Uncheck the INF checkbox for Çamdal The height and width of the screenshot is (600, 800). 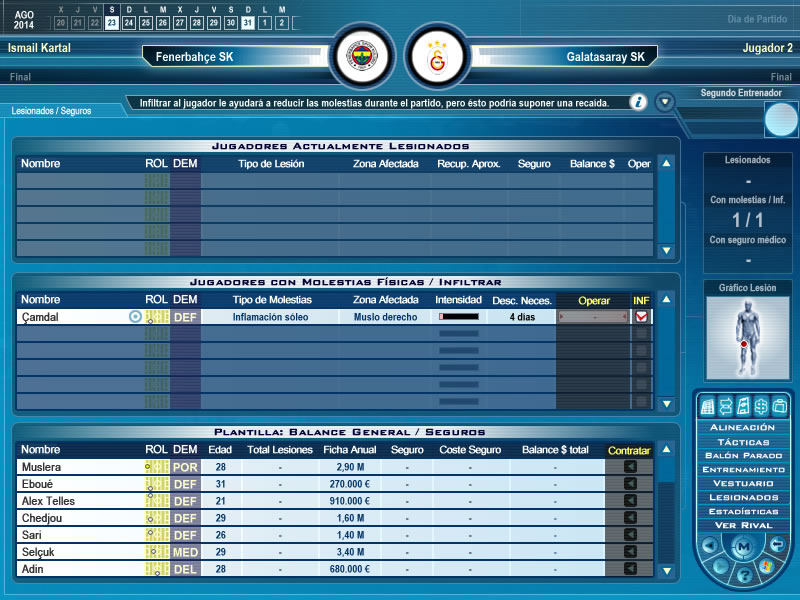(641, 317)
